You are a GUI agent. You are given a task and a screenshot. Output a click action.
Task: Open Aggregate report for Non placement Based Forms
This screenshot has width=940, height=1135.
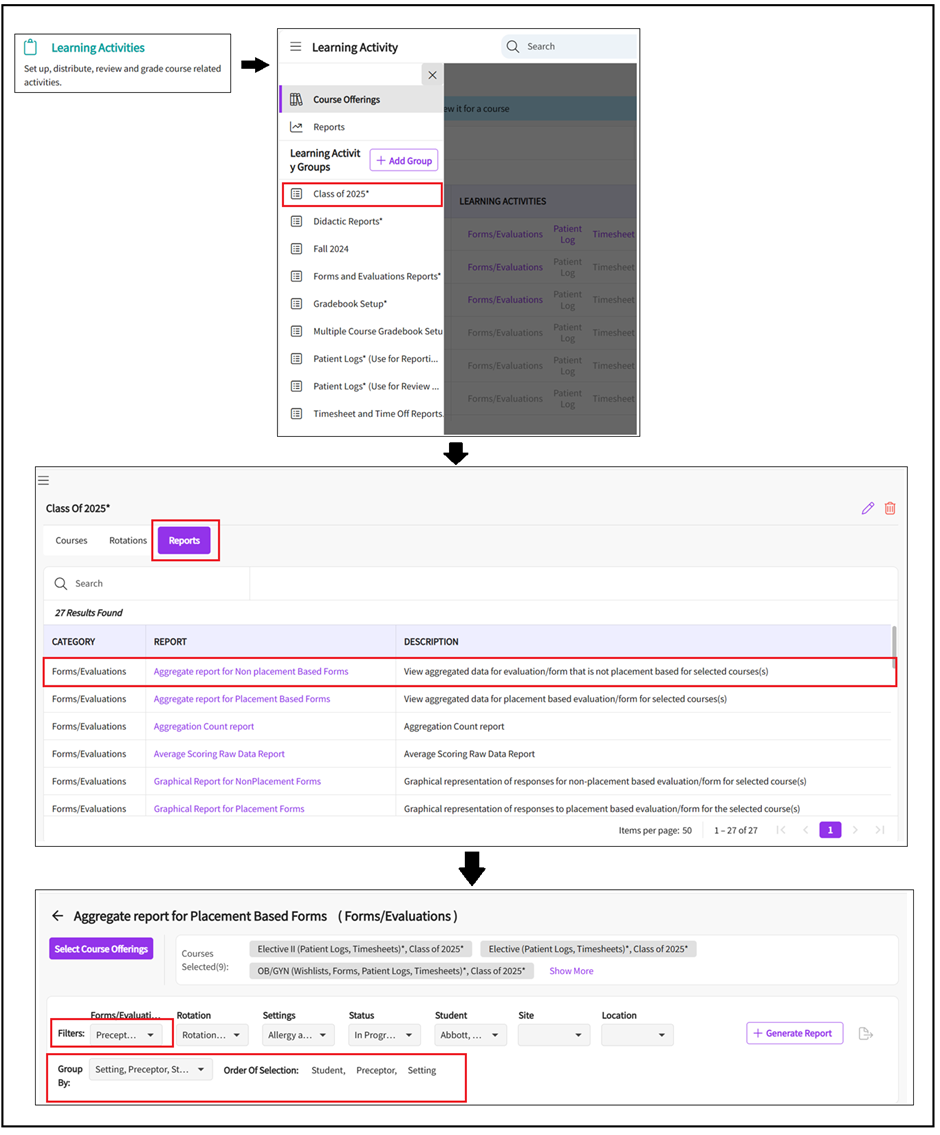[251, 672]
